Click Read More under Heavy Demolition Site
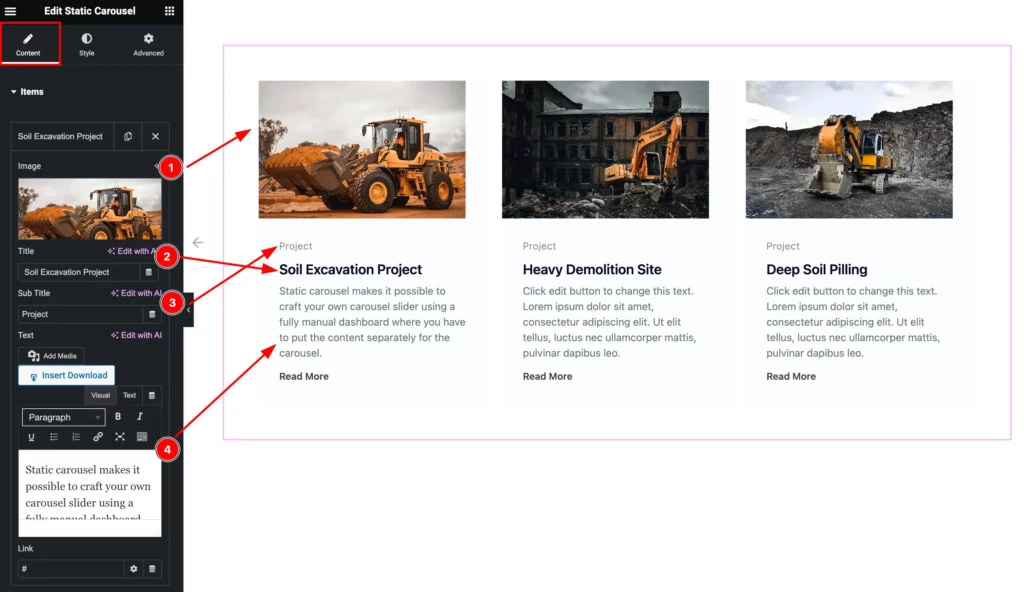This screenshot has height=592, width=1024. 547,376
